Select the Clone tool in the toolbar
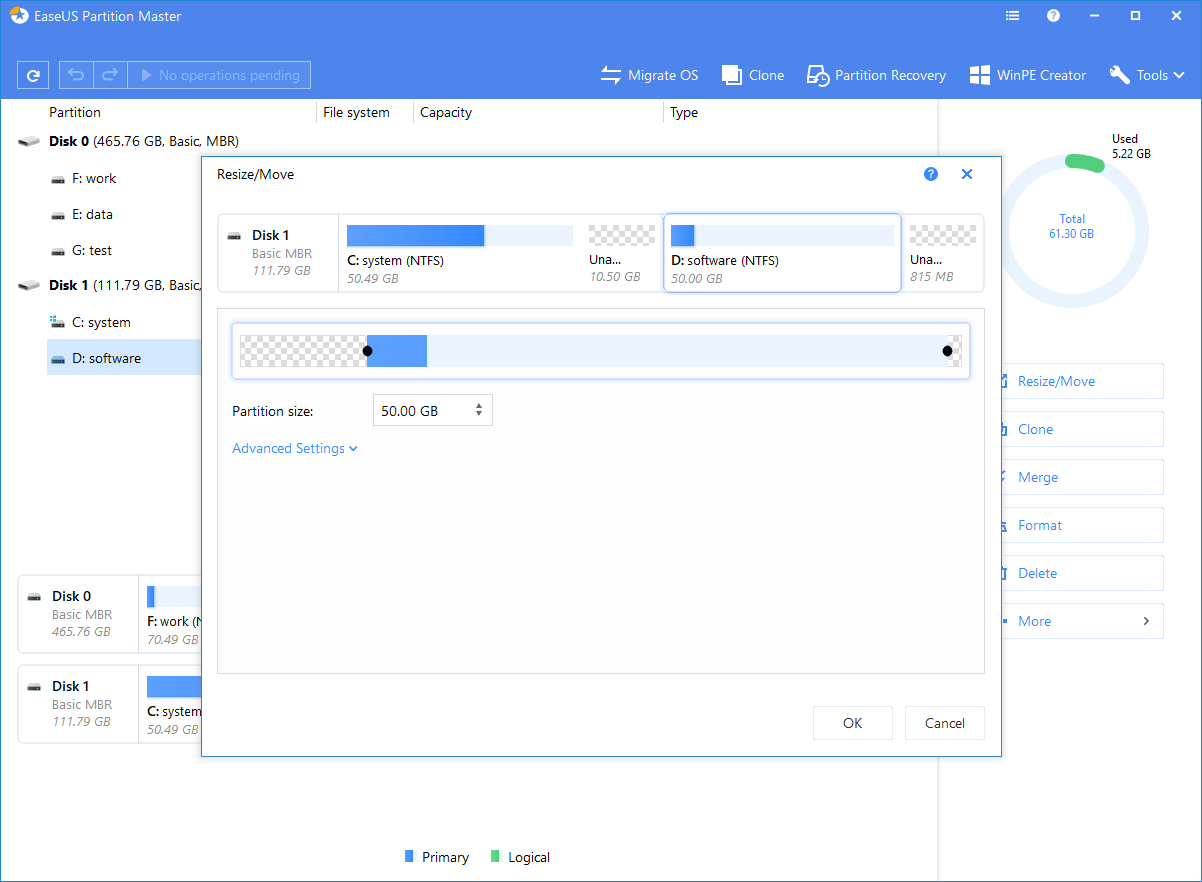 click(752, 75)
